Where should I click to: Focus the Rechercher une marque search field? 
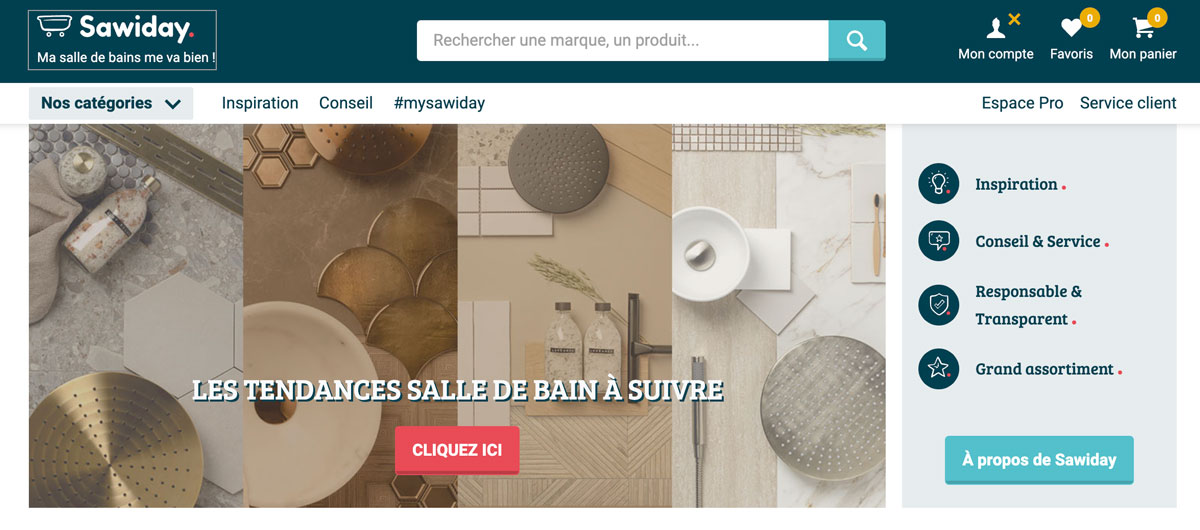(623, 40)
